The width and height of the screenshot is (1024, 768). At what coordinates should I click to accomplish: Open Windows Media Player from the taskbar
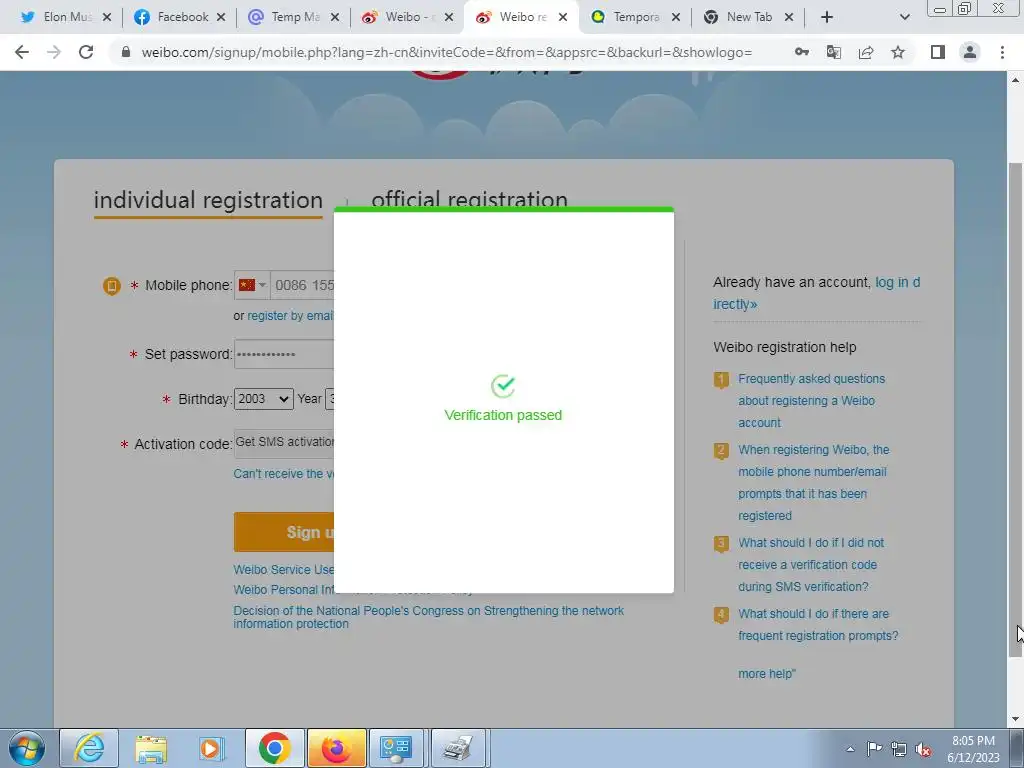tap(212, 748)
